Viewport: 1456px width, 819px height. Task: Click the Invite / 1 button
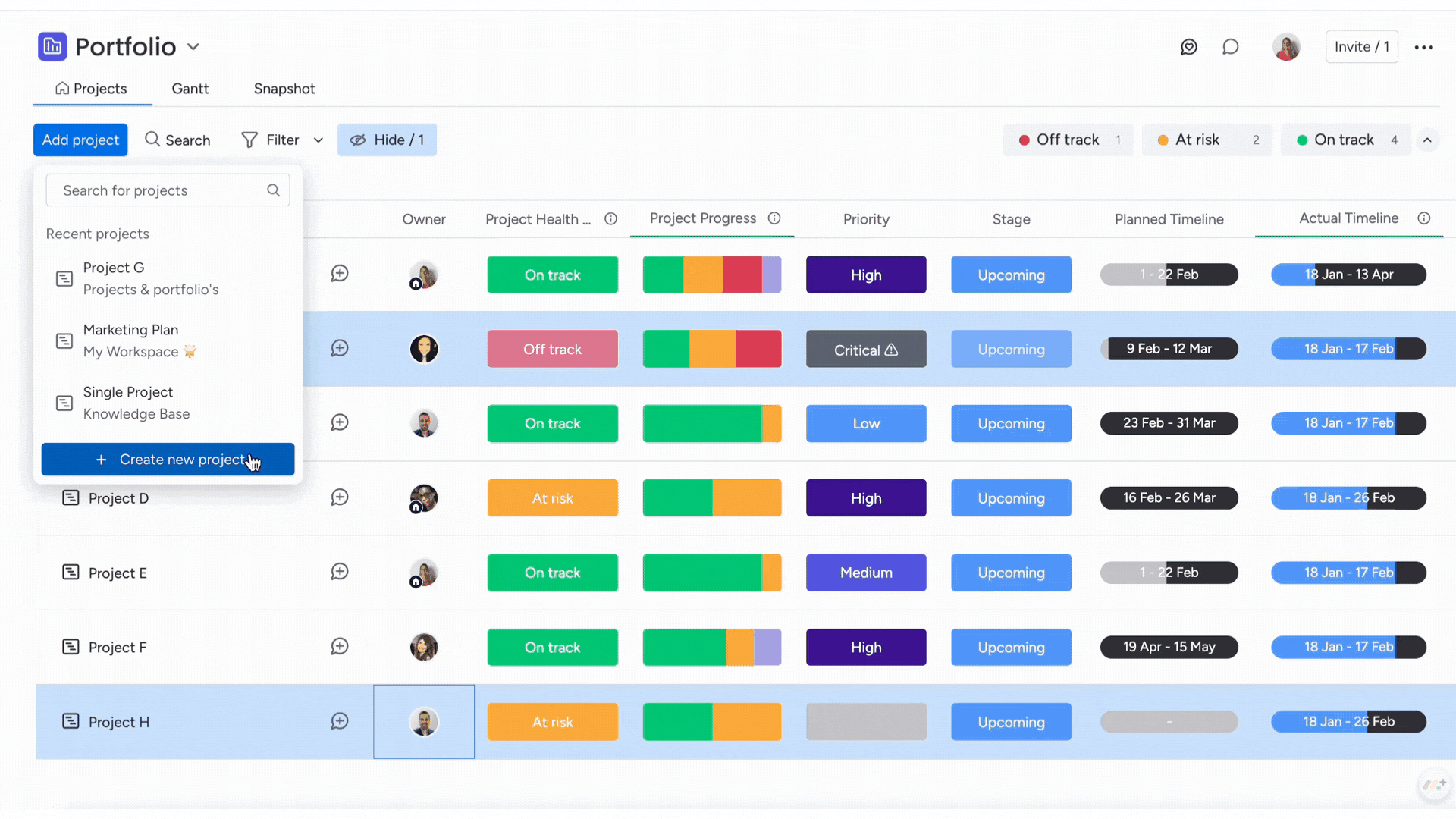[x=1361, y=46]
